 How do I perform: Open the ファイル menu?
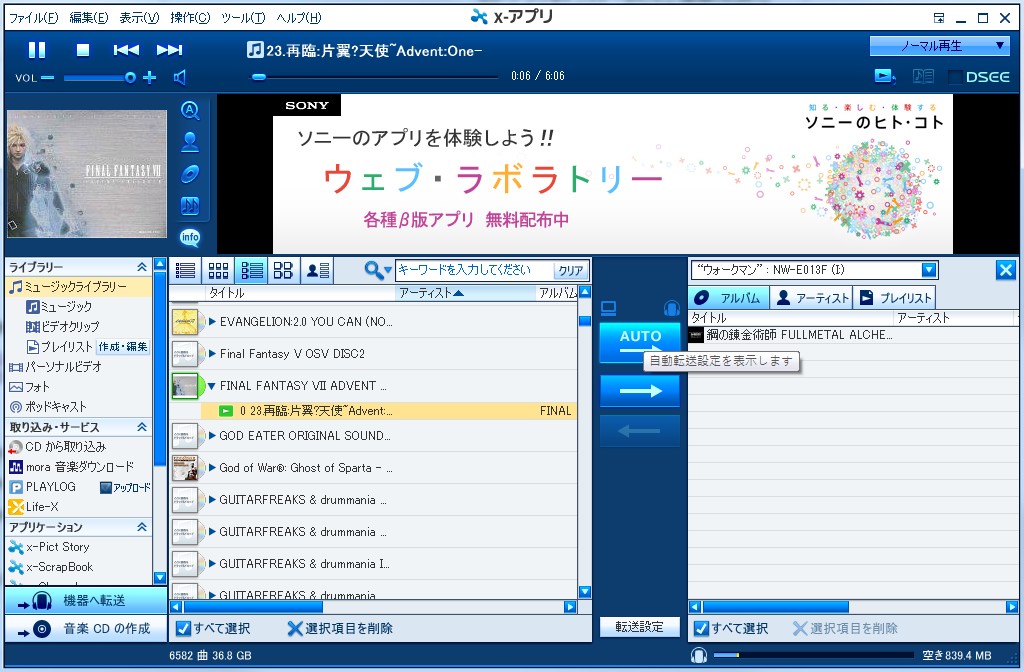coord(33,18)
